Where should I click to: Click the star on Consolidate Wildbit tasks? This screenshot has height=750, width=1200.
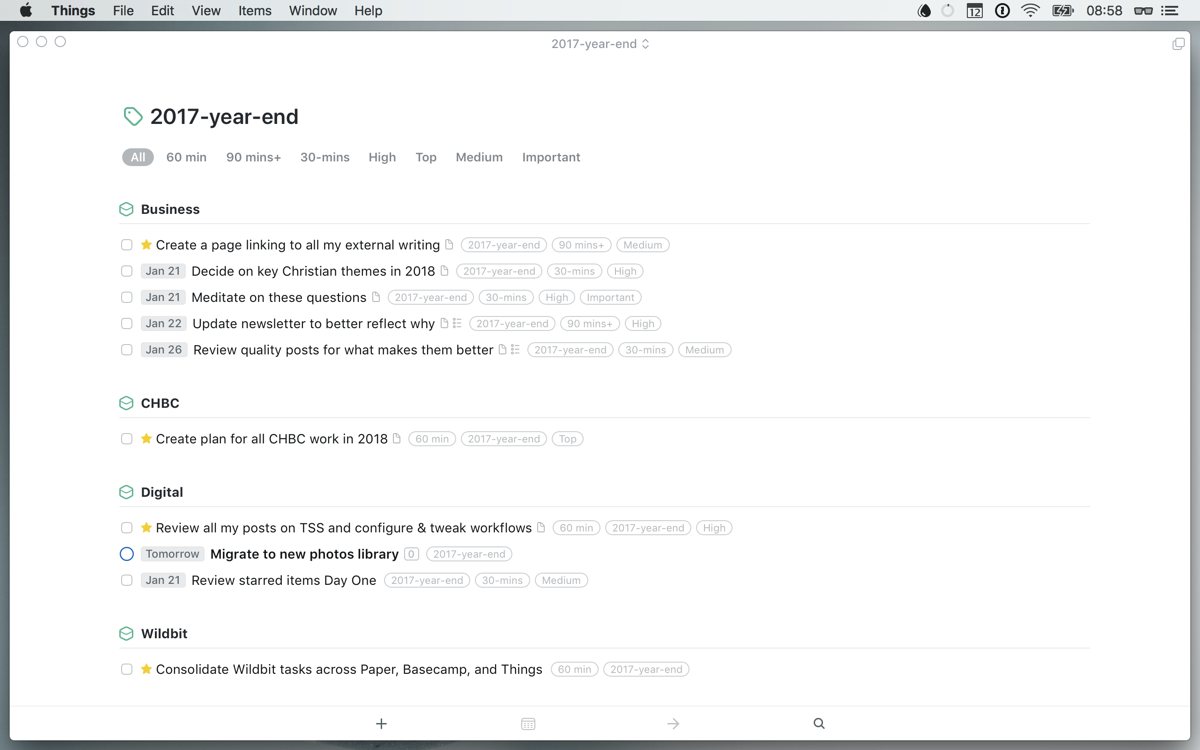(146, 669)
